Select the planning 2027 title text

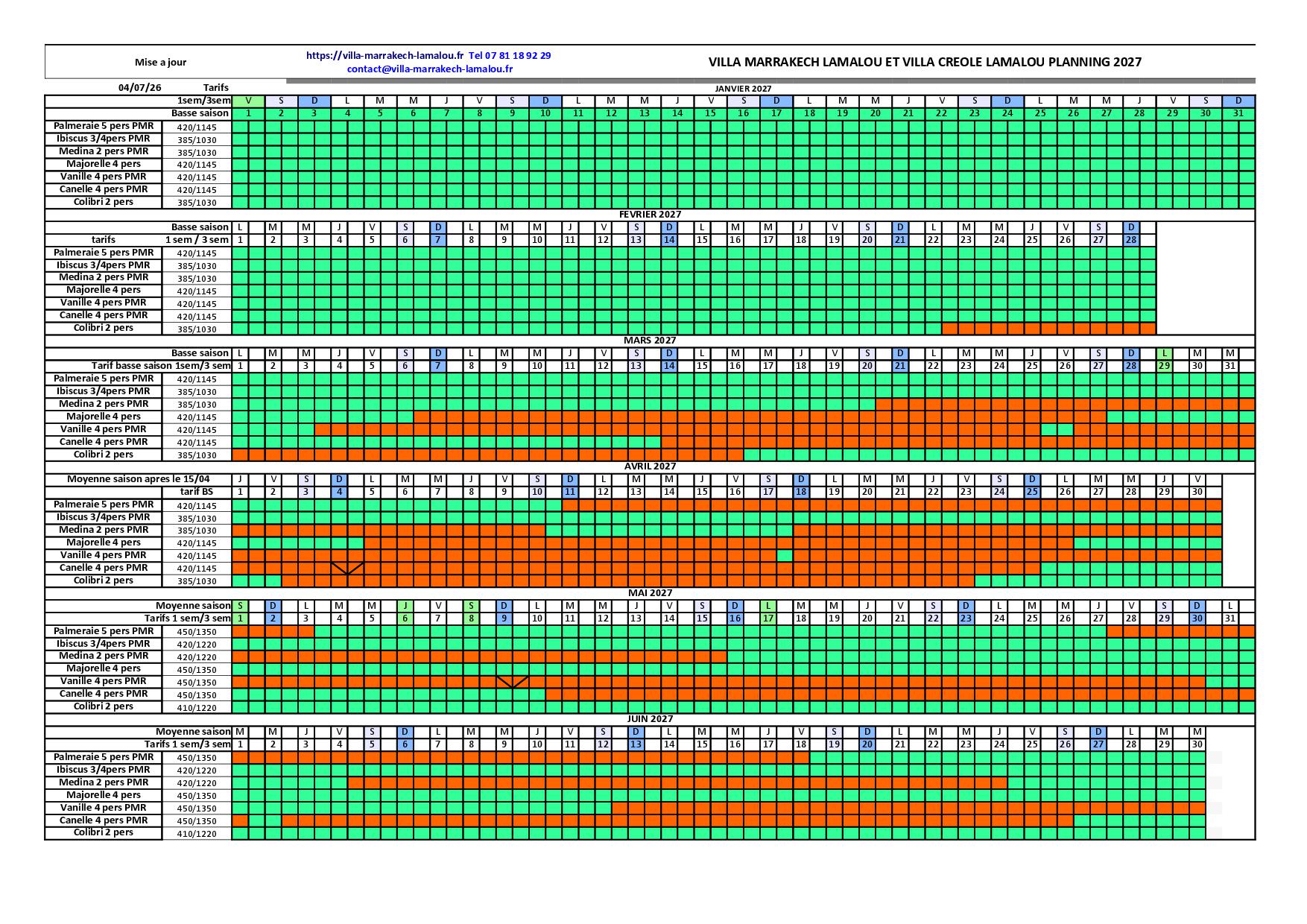click(925, 62)
